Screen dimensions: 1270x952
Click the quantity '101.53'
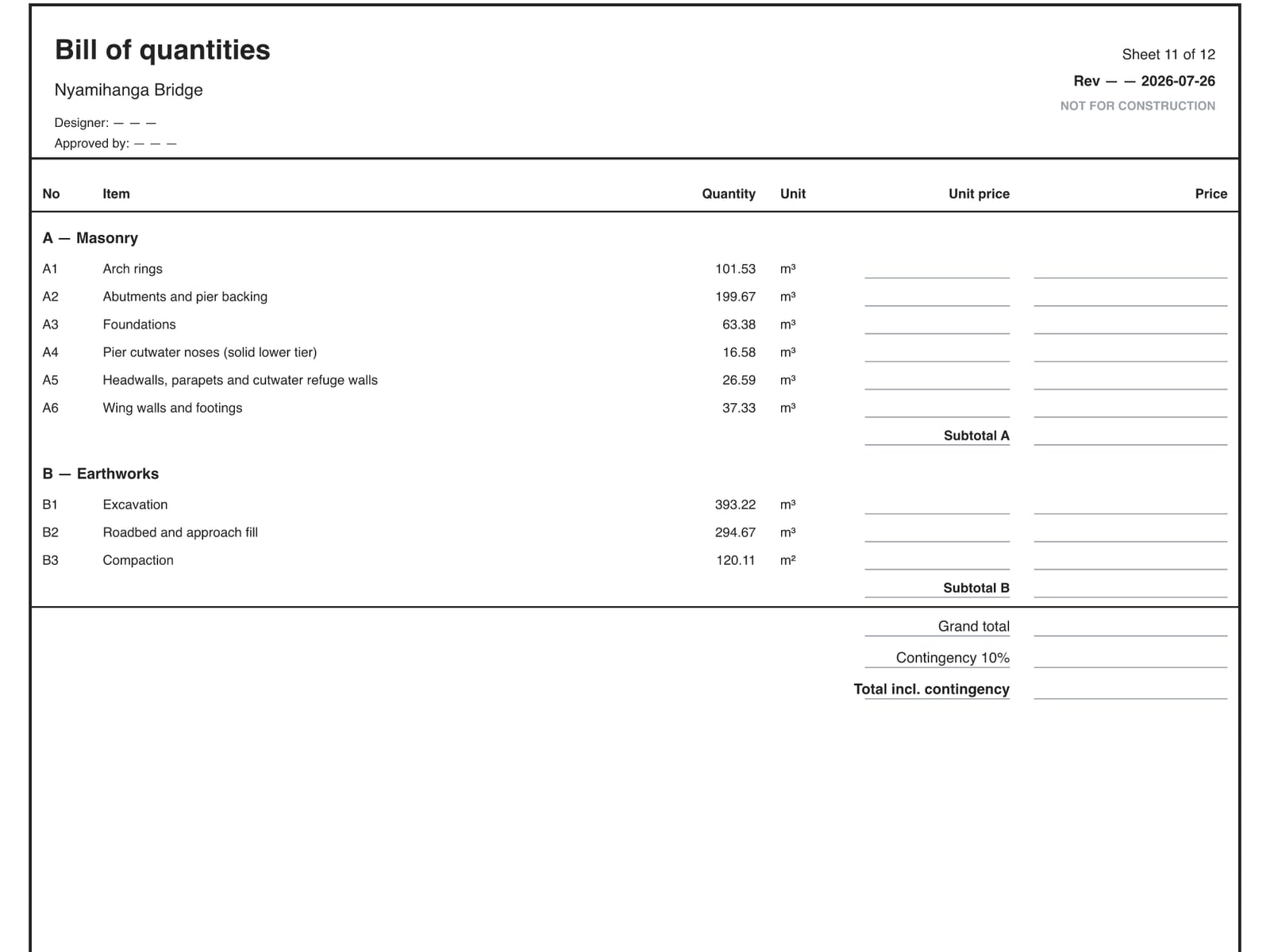pyautogui.click(x=735, y=269)
